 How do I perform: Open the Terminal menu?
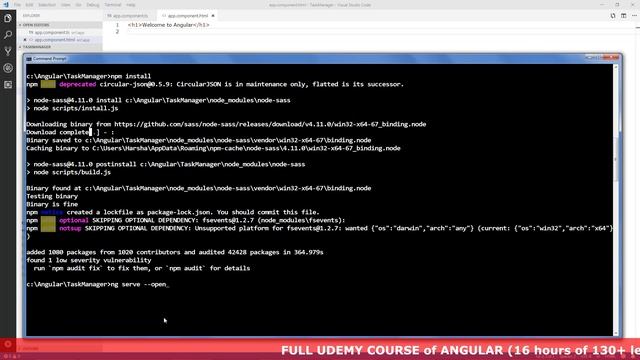(x=113, y=5)
